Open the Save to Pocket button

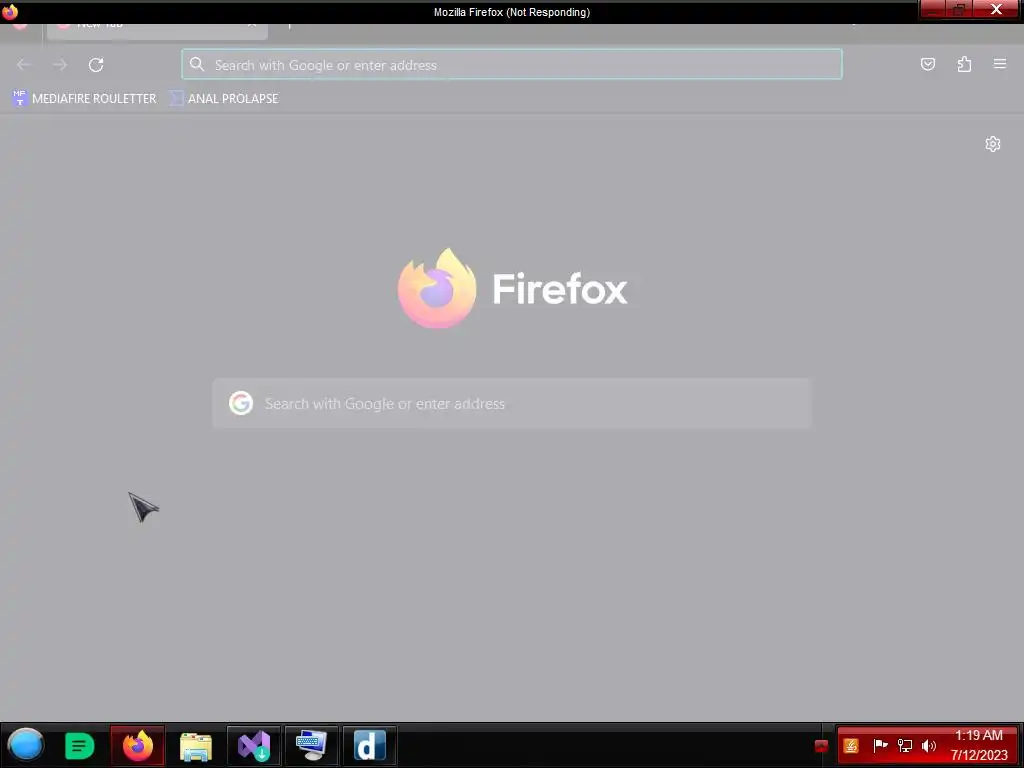coord(927,64)
